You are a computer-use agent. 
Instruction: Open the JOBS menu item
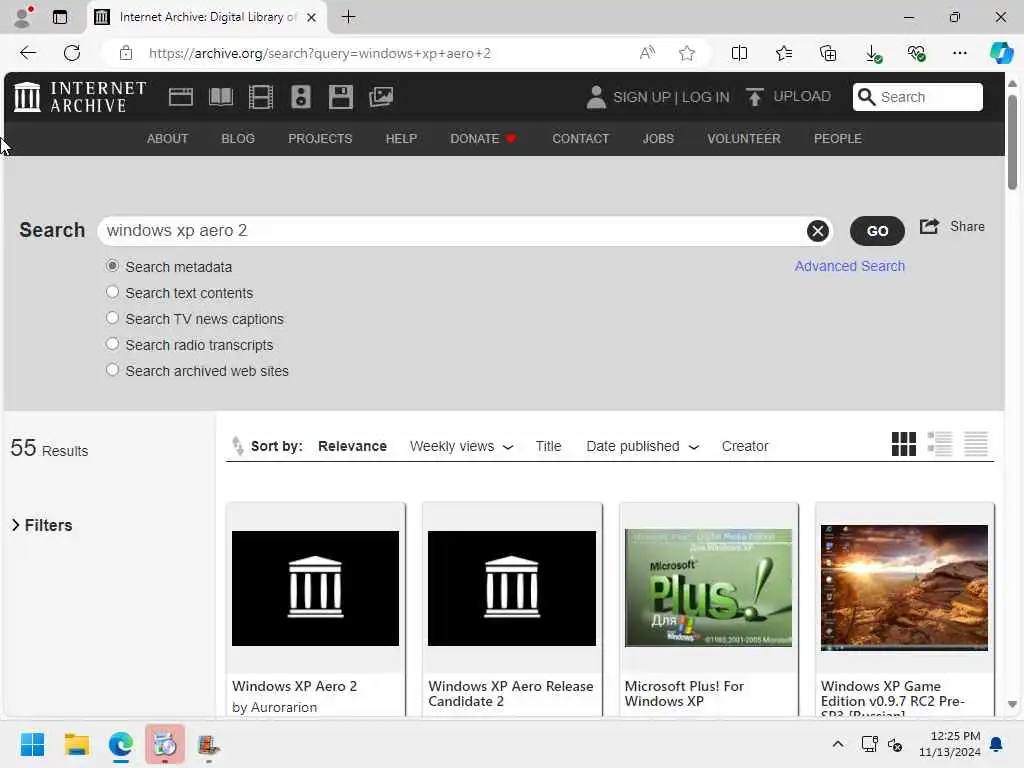click(x=658, y=138)
